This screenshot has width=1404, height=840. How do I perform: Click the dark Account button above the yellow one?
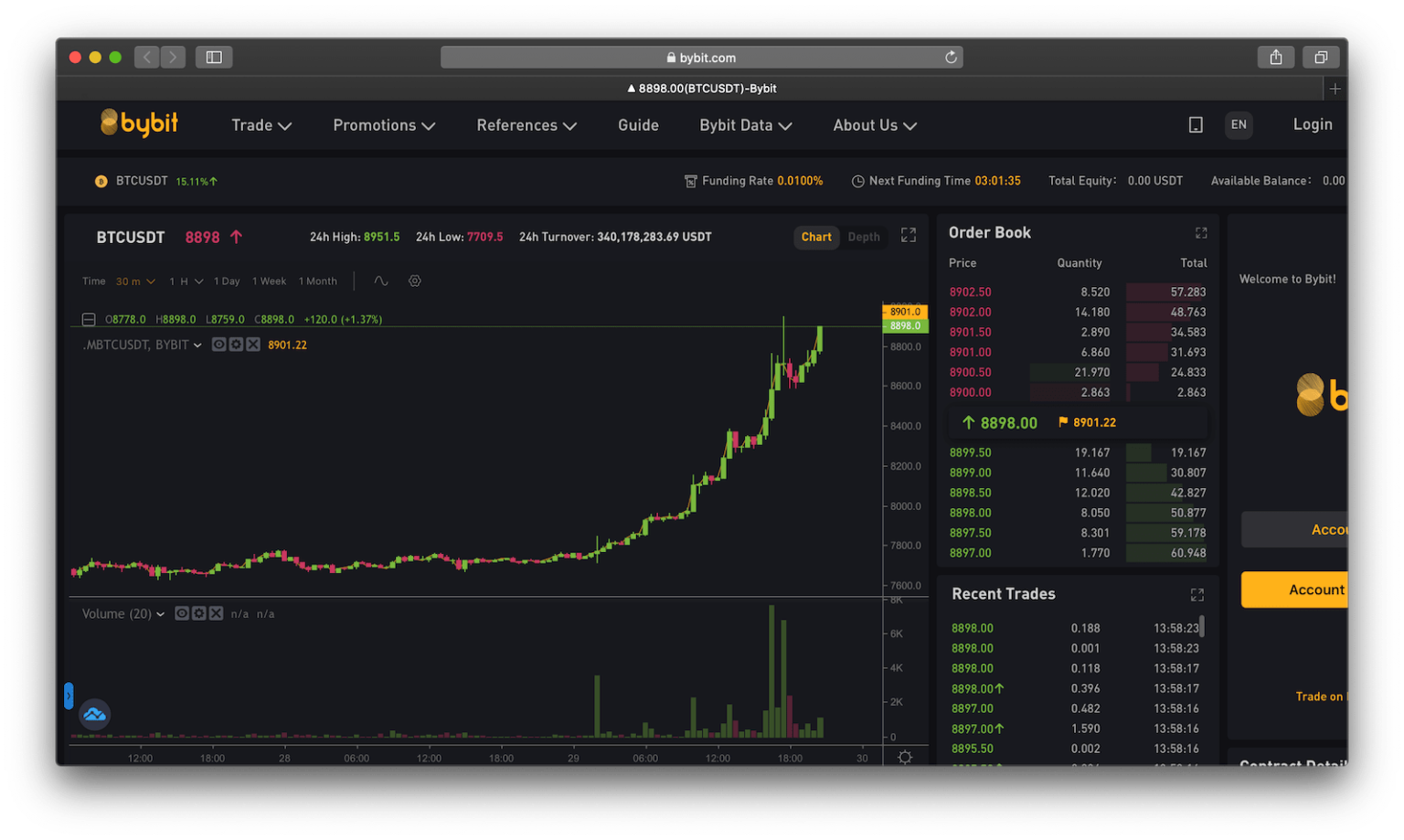1294,529
